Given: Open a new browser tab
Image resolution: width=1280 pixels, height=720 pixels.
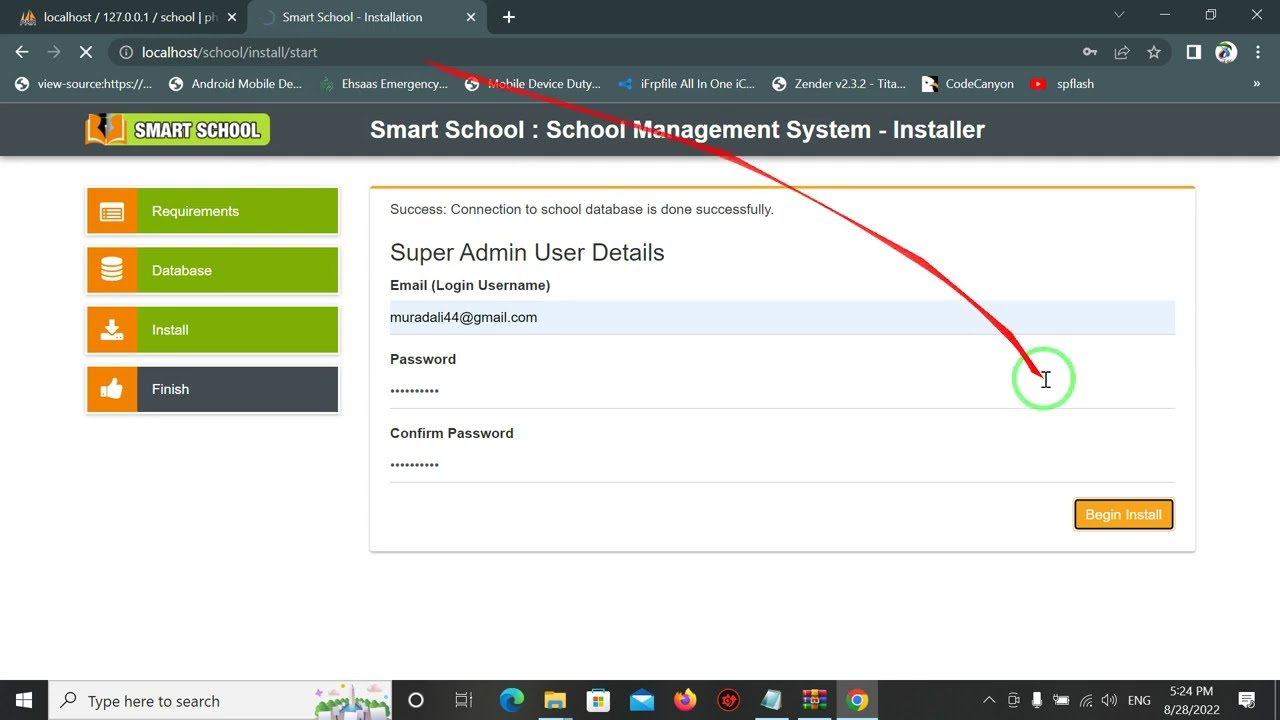Looking at the screenshot, I should 509,17.
